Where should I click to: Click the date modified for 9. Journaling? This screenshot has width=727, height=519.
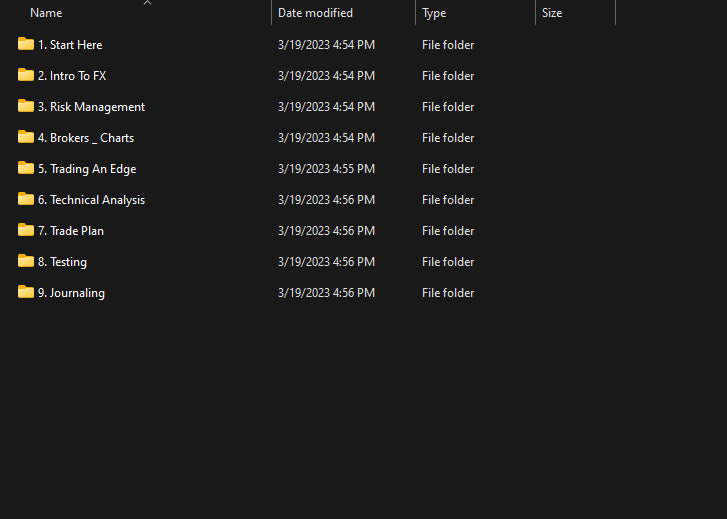[x=326, y=293]
